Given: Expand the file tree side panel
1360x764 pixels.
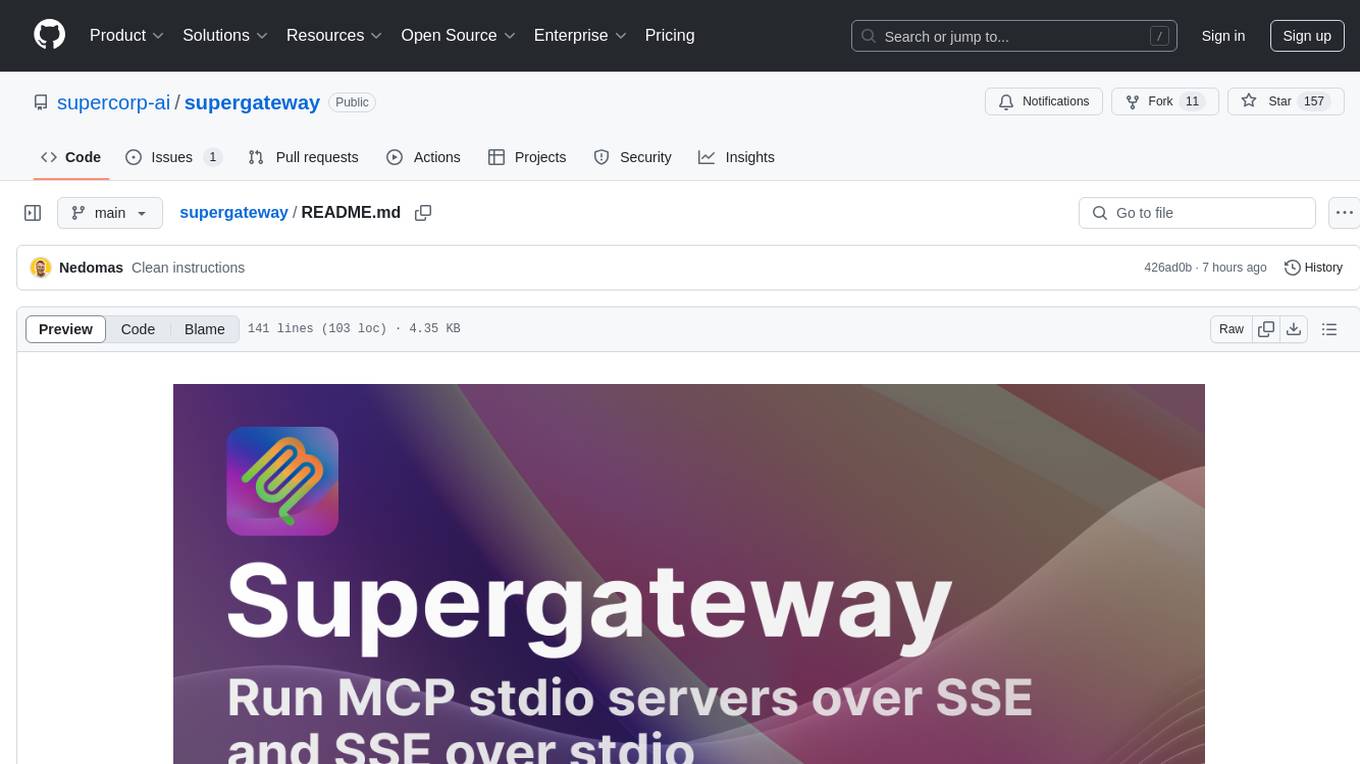Looking at the screenshot, I should (x=33, y=213).
